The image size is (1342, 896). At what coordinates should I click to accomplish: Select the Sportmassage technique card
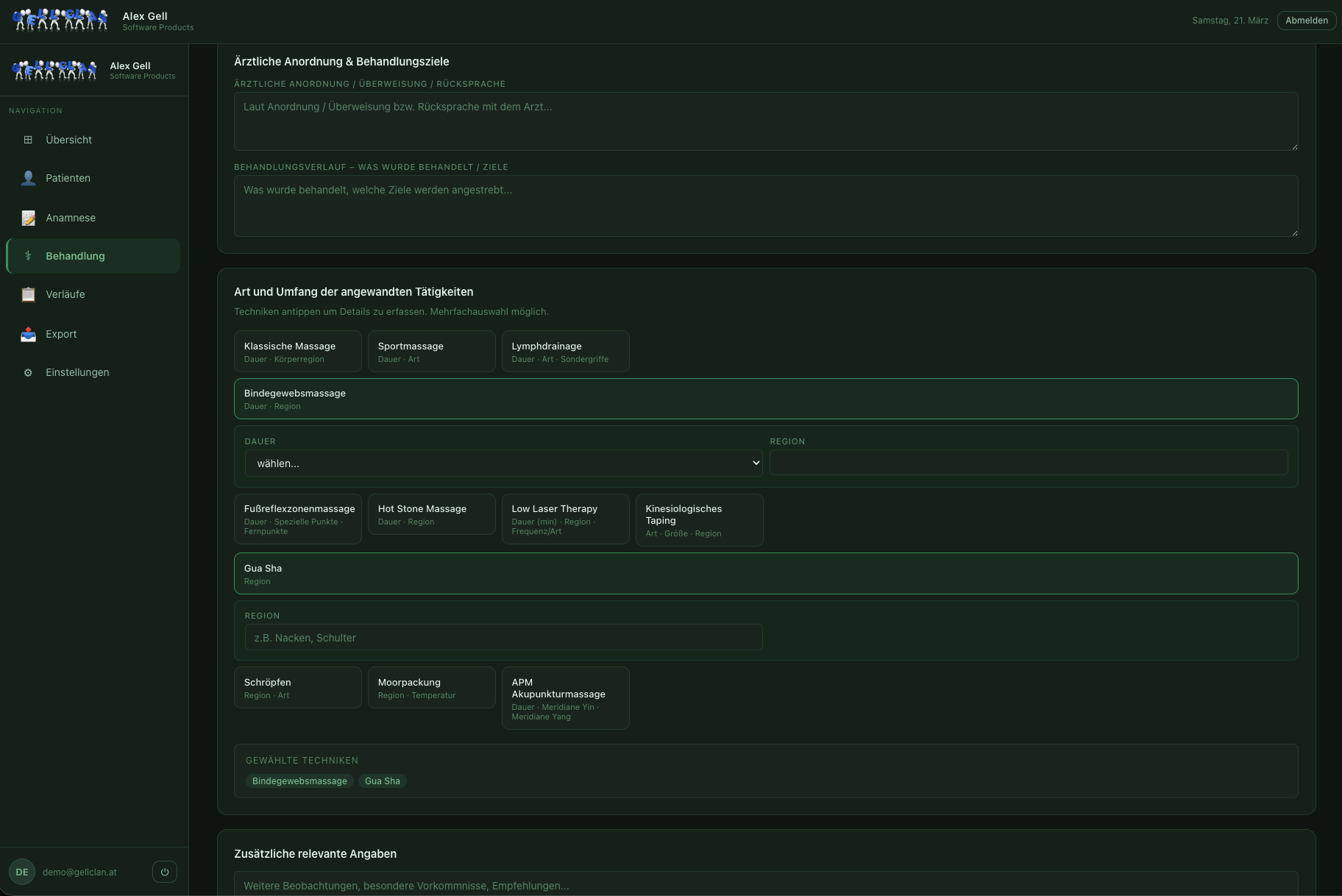click(432, 352)
